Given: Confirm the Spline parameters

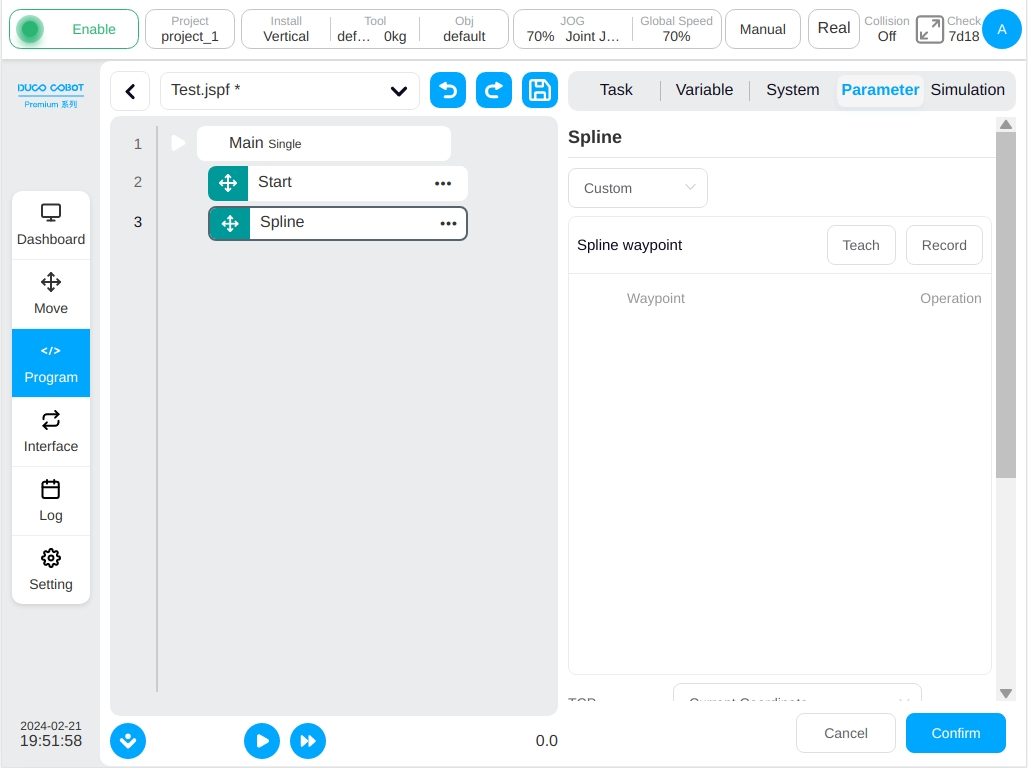Looking at the screenshot, I should [955, 733].
